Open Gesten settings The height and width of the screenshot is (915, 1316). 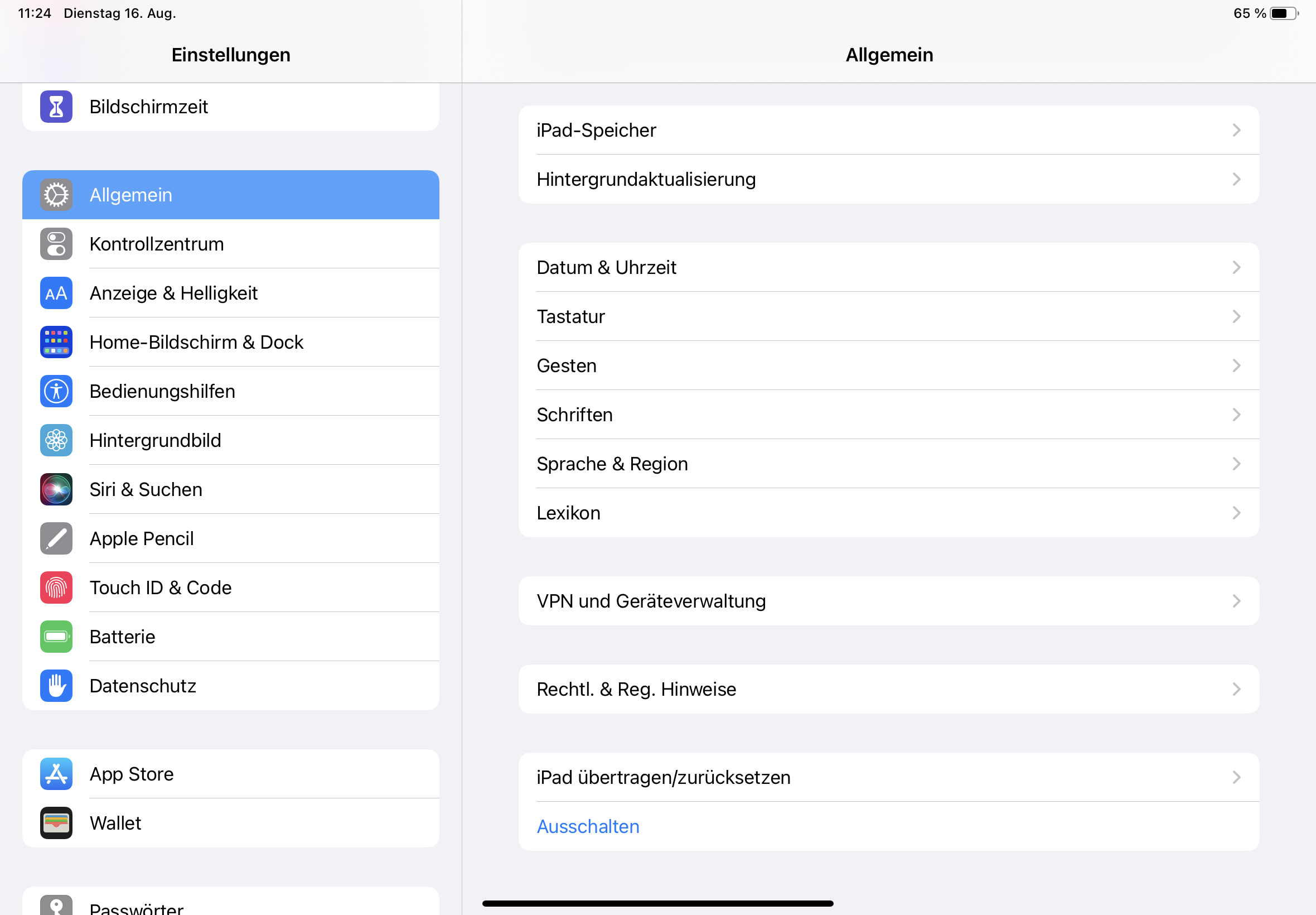pyautogui.click(x=889, y=366)
